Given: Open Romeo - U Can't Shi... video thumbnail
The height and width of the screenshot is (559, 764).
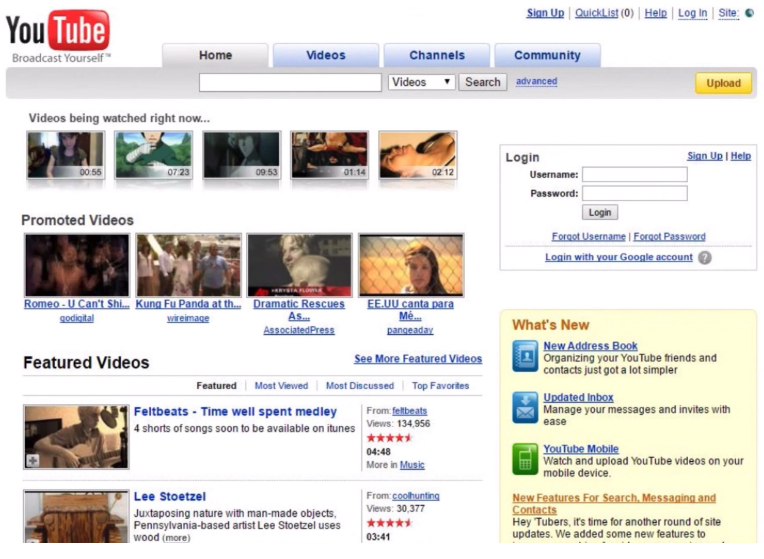Looking at the screenshot, I should (x=77, y=265).
